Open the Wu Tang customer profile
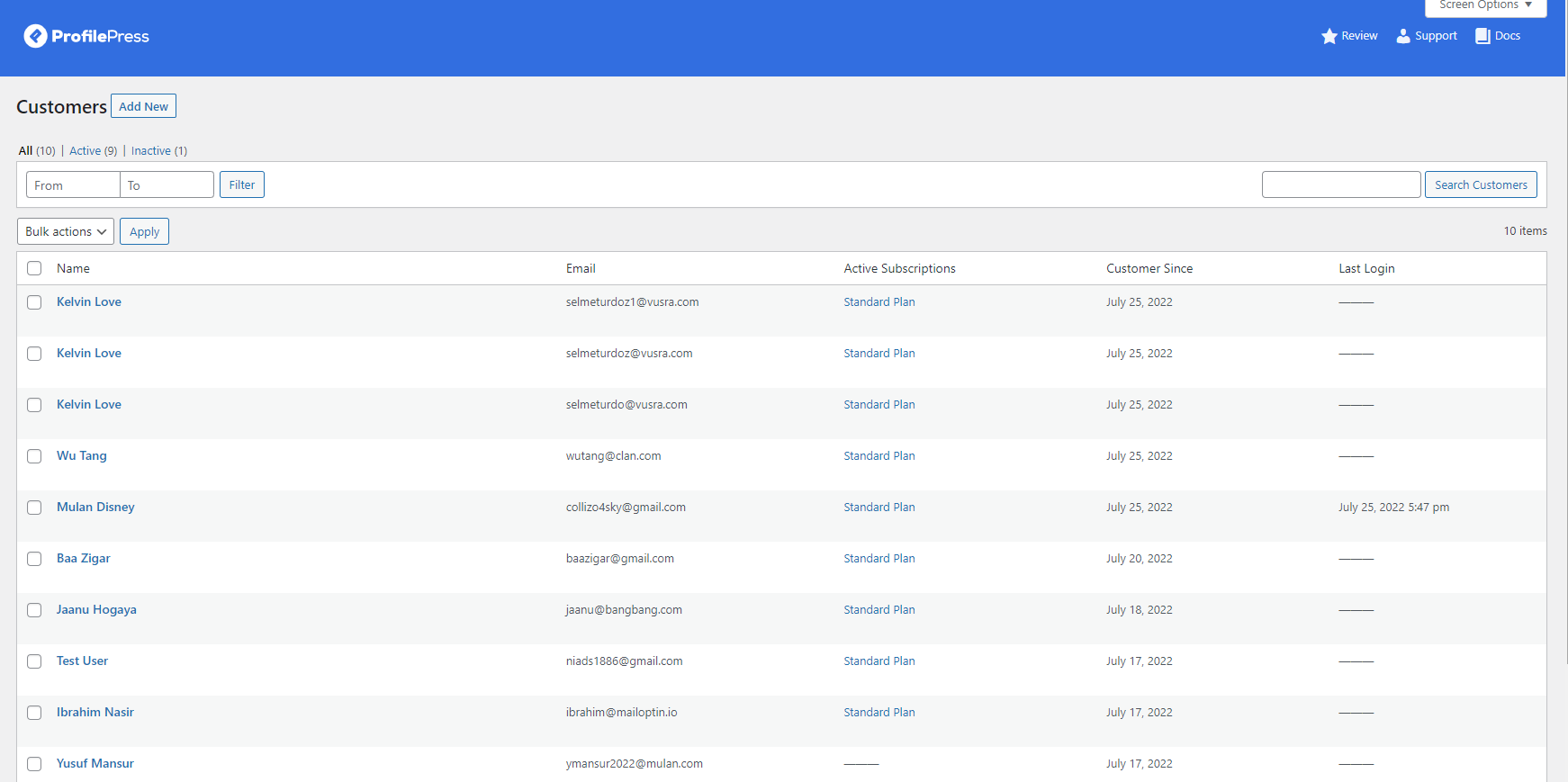1568x782 pixels. [x=82, y=455]
